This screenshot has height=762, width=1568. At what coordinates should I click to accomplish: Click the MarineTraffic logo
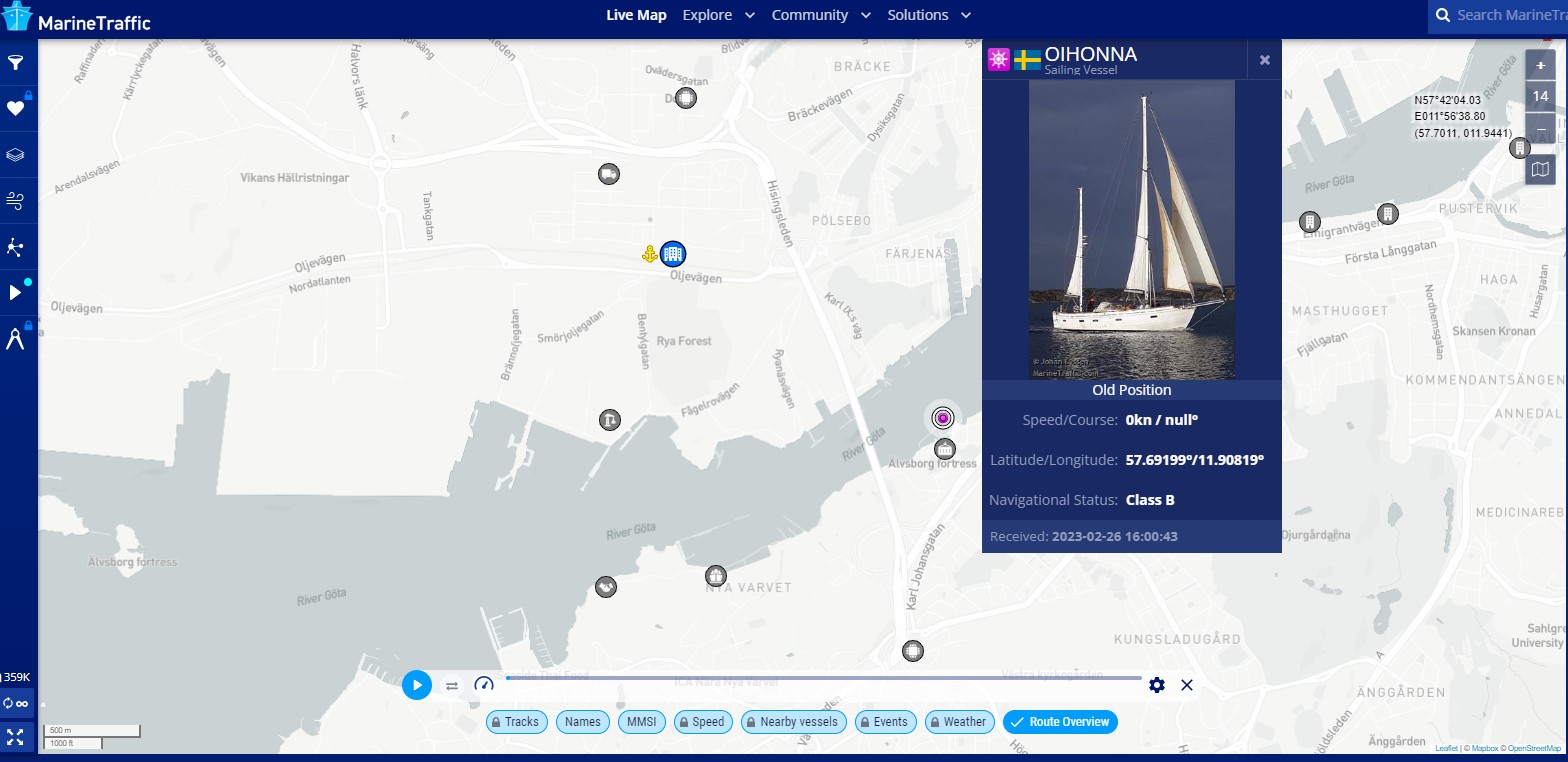pos(77,19)
